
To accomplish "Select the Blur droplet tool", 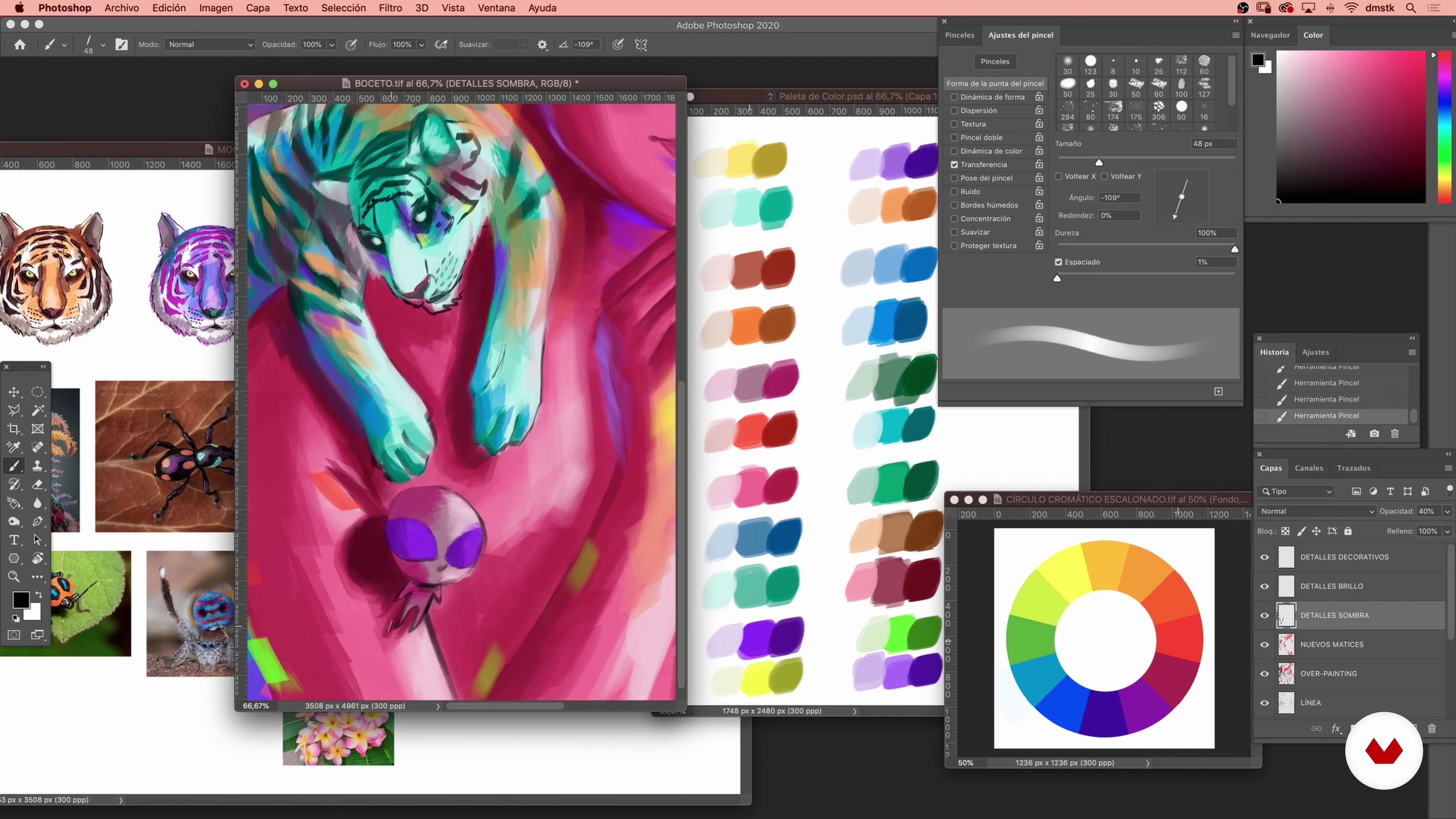I will point(37,503).
